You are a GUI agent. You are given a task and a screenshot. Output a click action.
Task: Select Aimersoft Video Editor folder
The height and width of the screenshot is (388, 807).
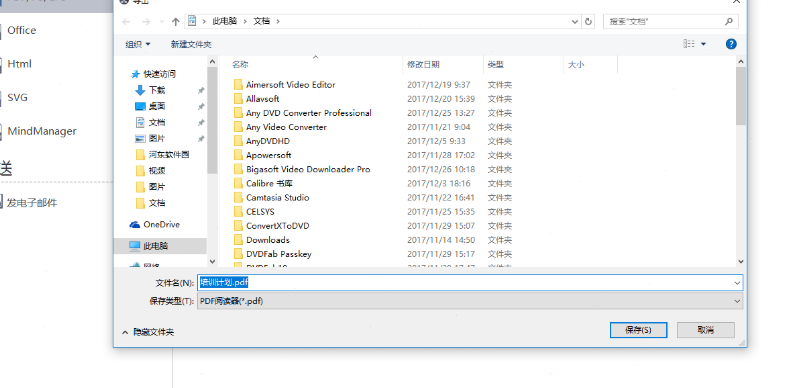tap(290, 84)
